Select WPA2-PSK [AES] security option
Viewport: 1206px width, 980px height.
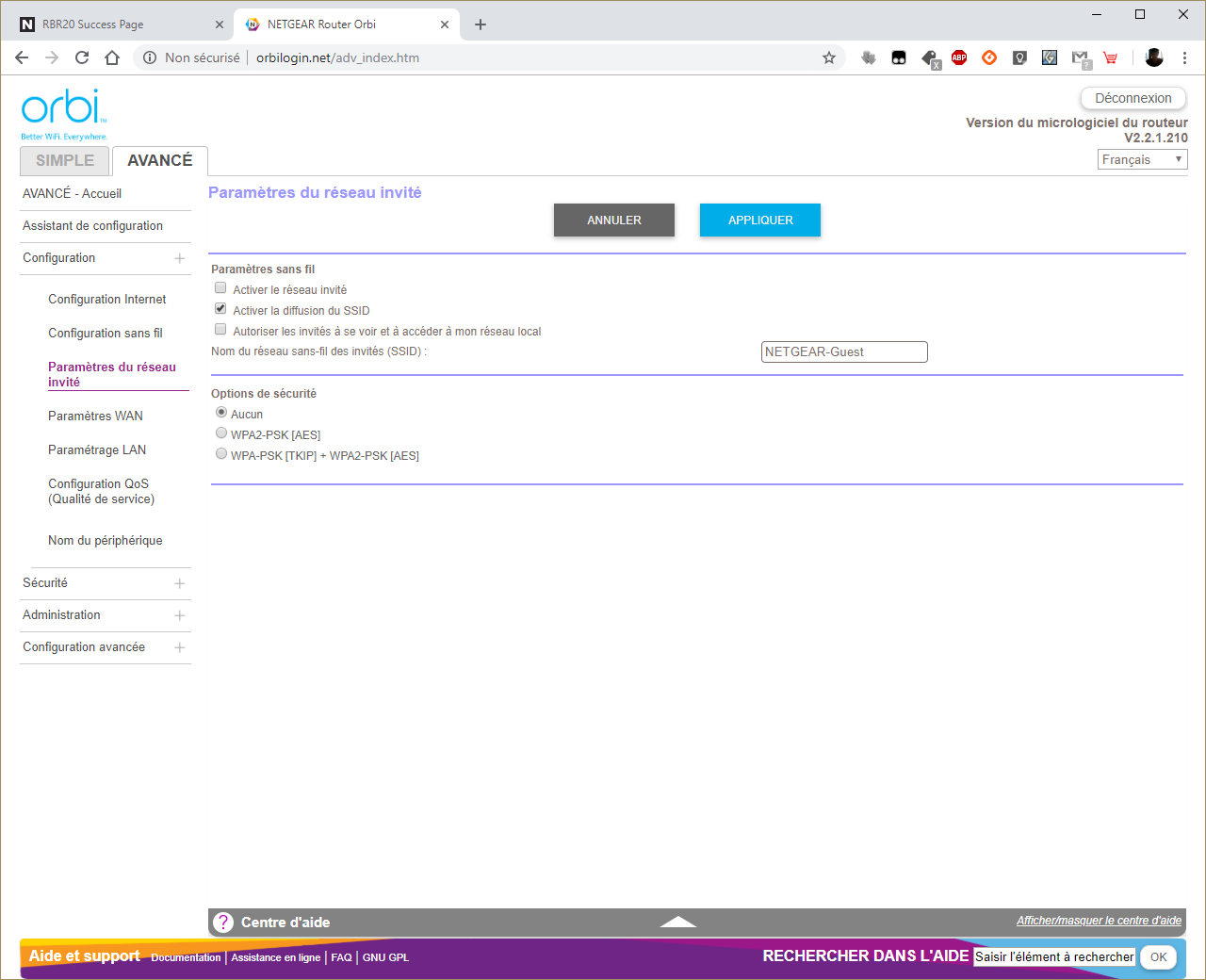(x=221, y=433)
